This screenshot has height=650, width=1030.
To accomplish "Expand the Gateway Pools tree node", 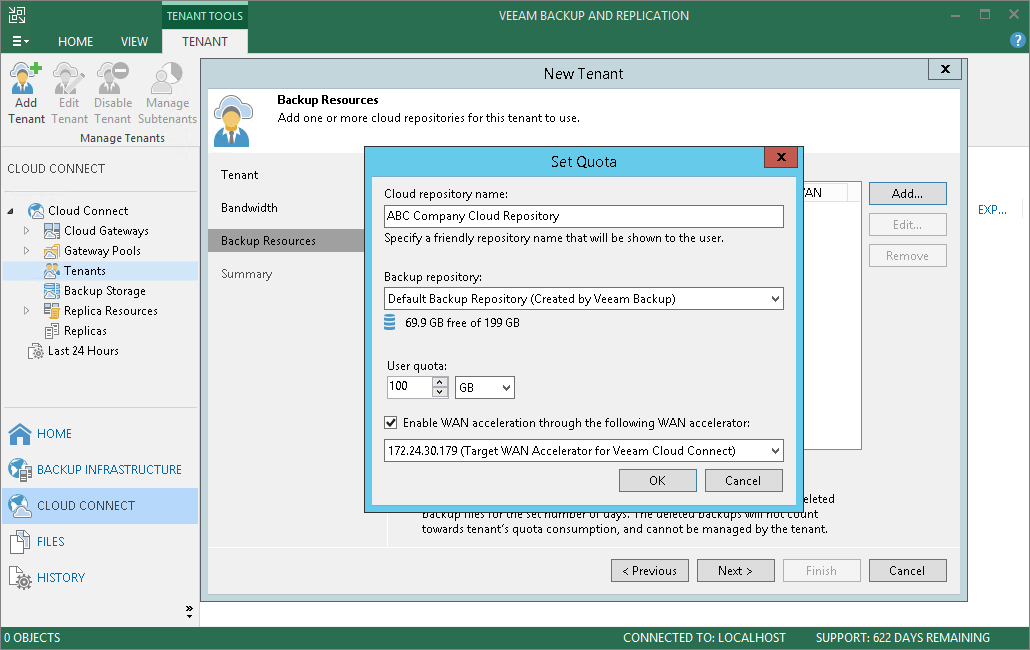I will (x=26, y=251).
